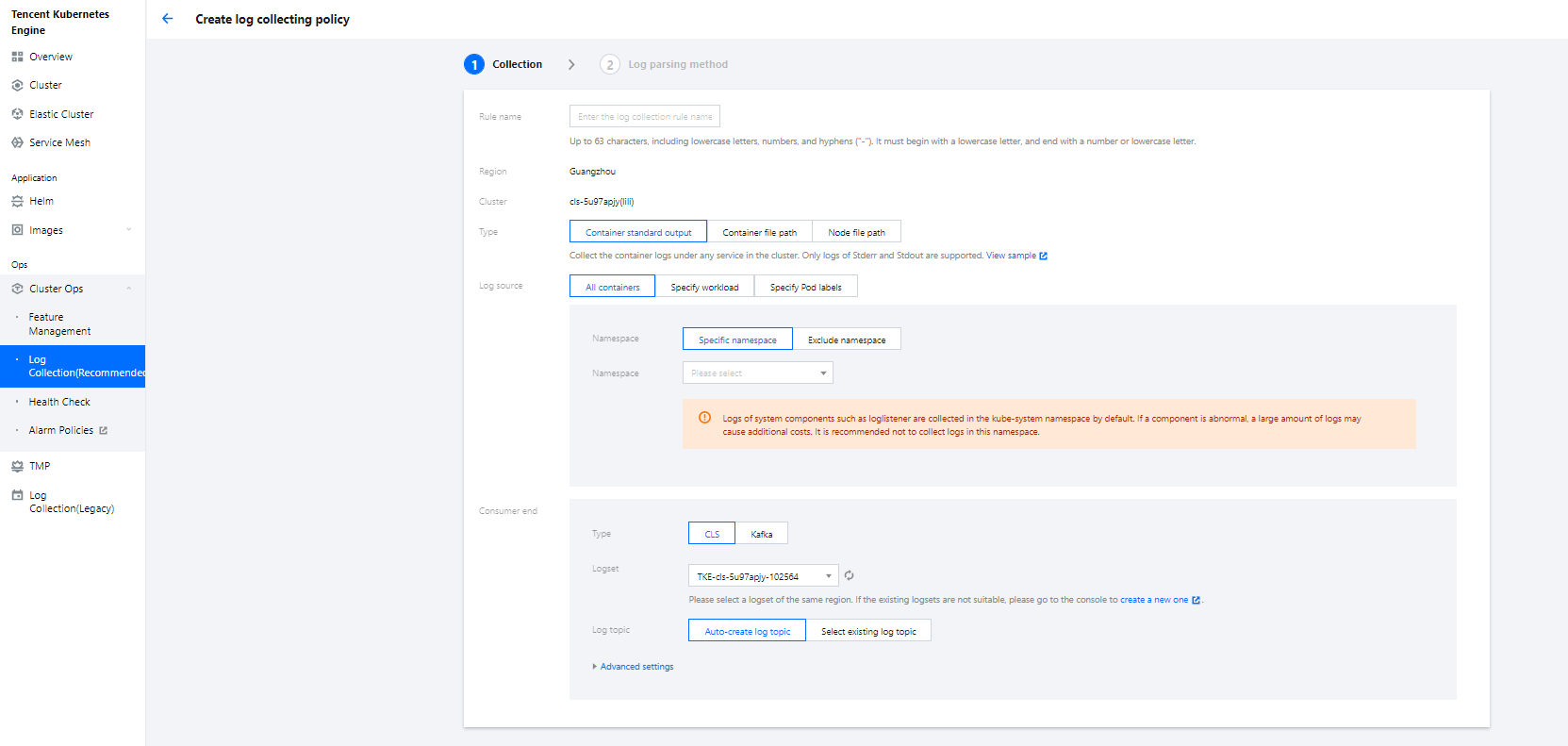The height and width of the screenshot is (746, 1568).
Task: Open Health Check in sidebar
Action: (x=59, y=402)
